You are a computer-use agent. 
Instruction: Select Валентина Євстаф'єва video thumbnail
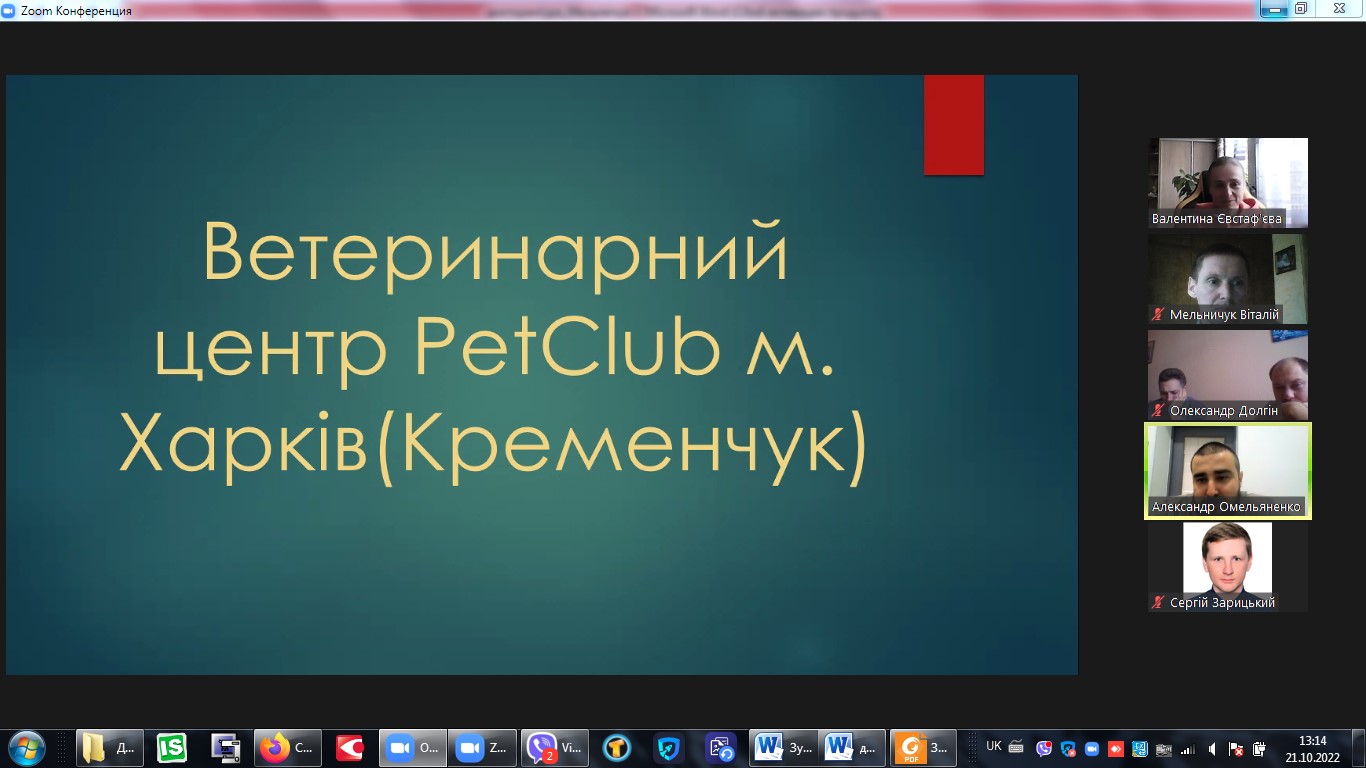point(1228,183)
